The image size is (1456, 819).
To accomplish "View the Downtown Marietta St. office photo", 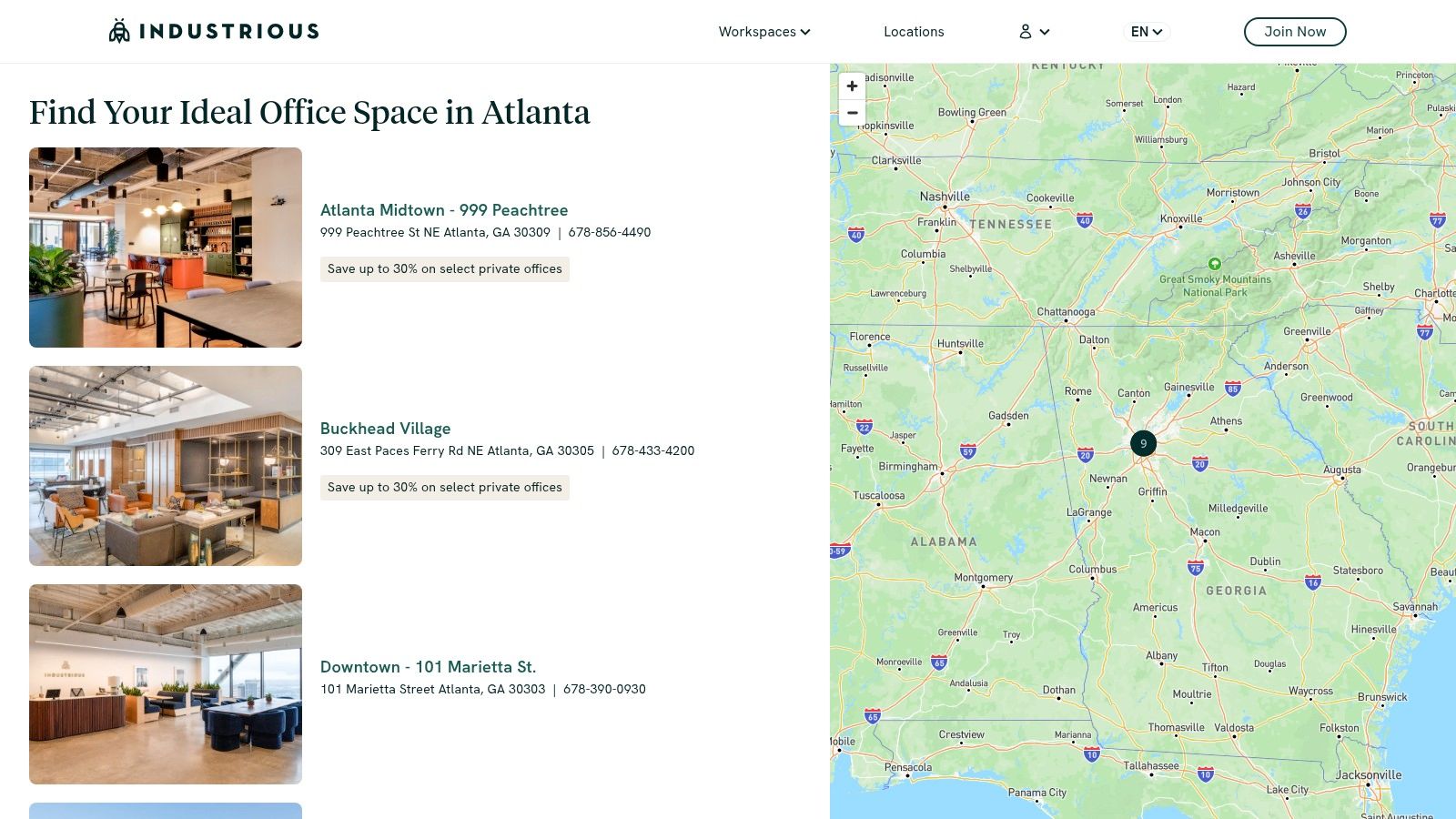I will (x=166, y=684).
